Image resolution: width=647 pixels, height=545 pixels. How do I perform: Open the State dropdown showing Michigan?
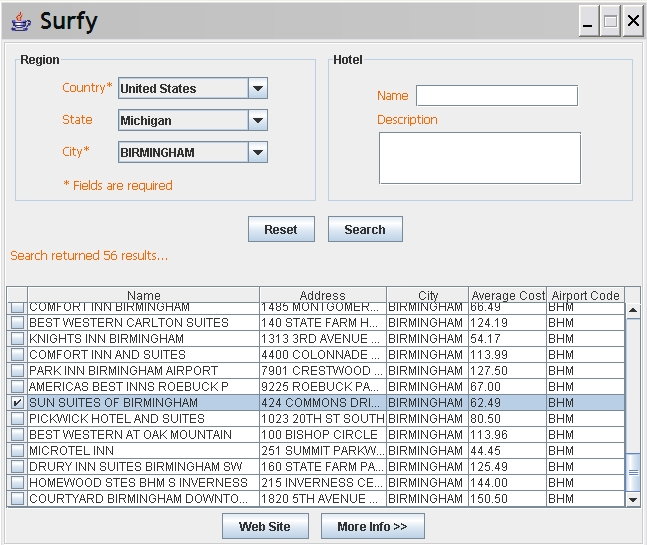point(193,120)
